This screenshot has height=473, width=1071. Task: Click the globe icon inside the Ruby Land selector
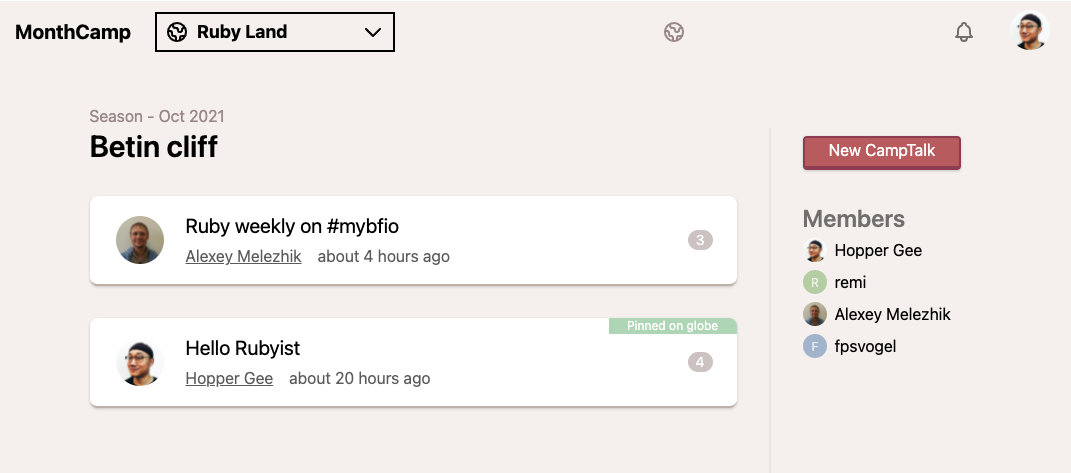(177, 32)
